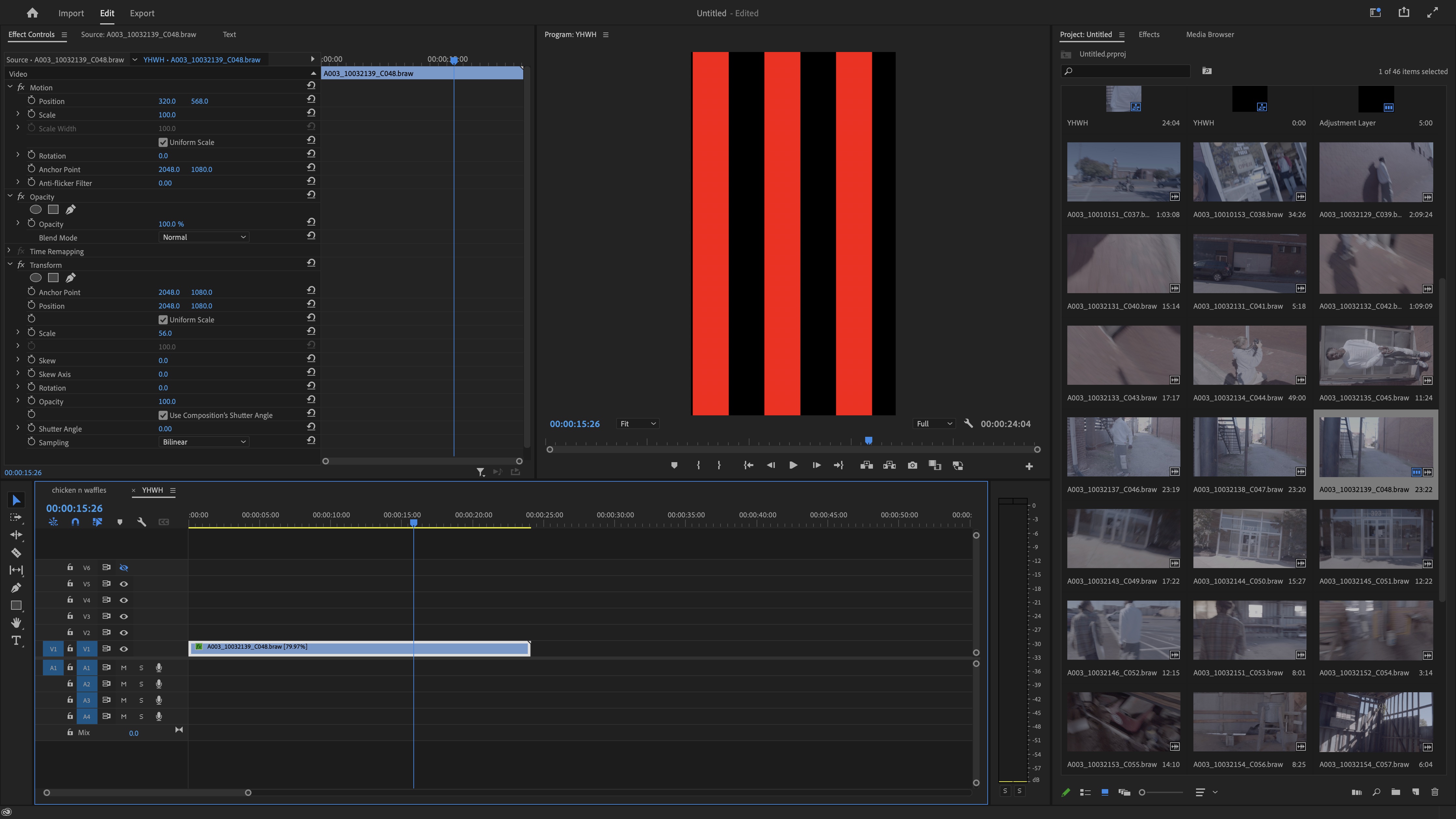Toggle Uniform Scale checkbox under Motion
This screenshot has width=1456, height=819.
coord(163,142)
